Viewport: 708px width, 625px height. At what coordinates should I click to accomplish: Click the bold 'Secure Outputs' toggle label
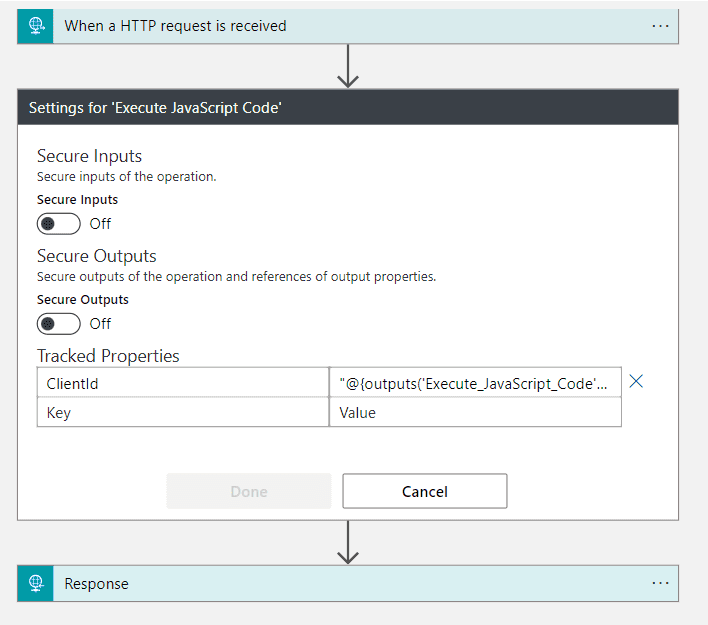[x=83, y=300]
